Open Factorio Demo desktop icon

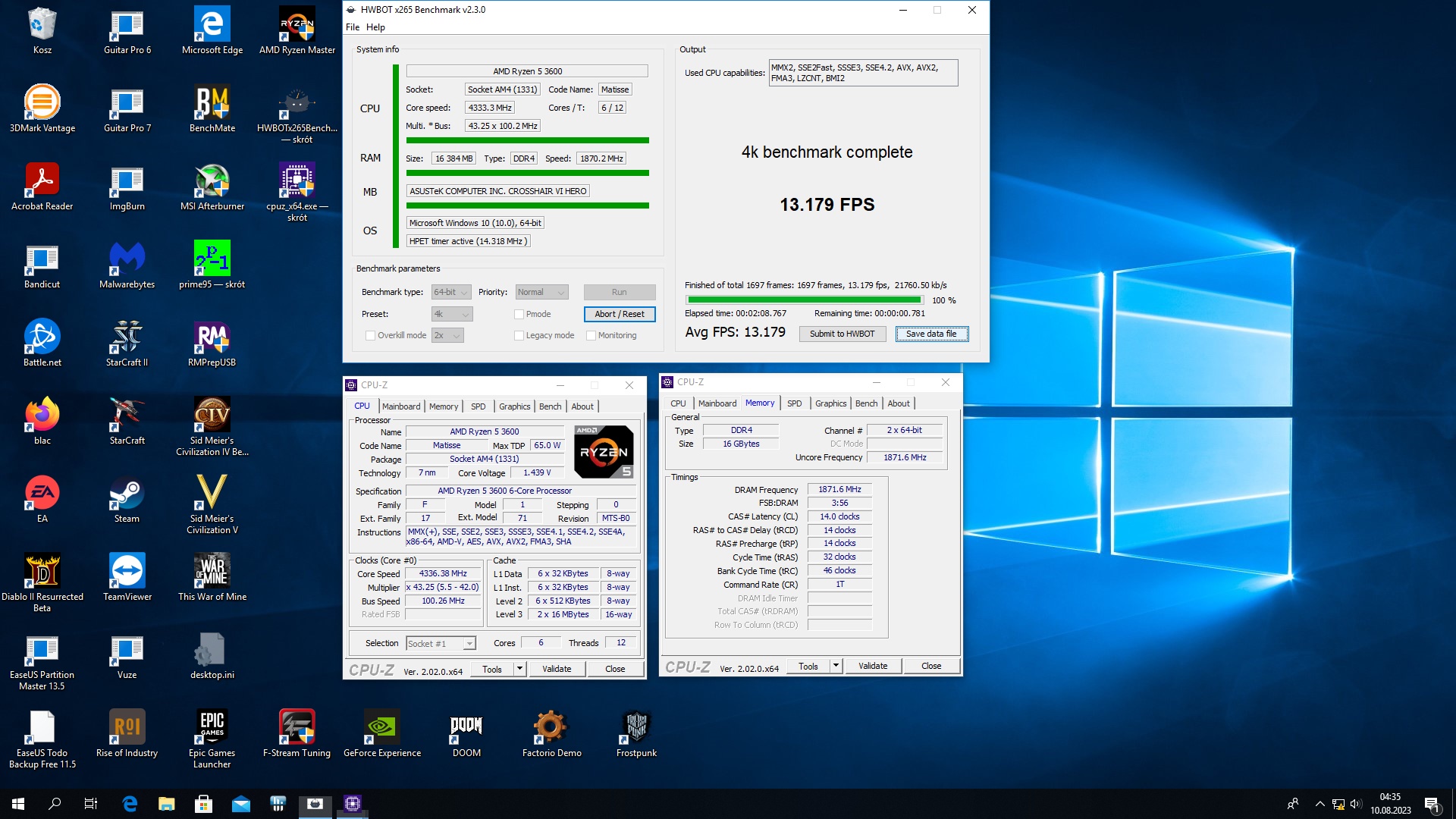click(x=552, y=734)
